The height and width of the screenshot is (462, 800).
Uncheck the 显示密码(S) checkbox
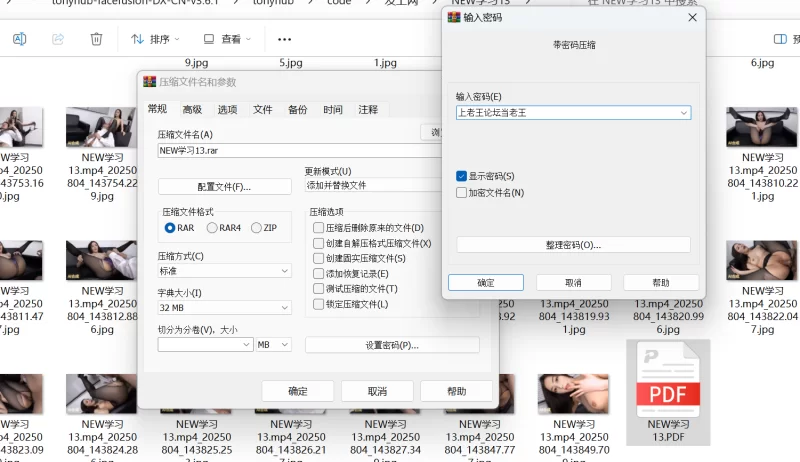click(461, 176)
